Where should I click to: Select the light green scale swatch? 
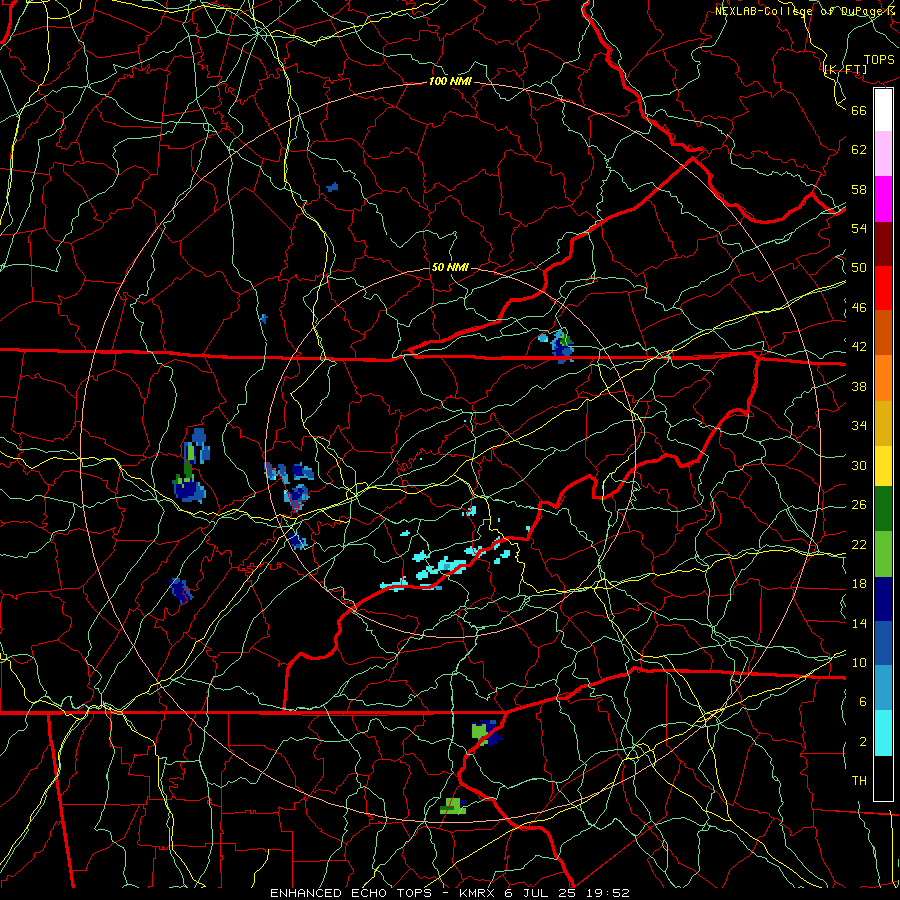coord(883,554)
